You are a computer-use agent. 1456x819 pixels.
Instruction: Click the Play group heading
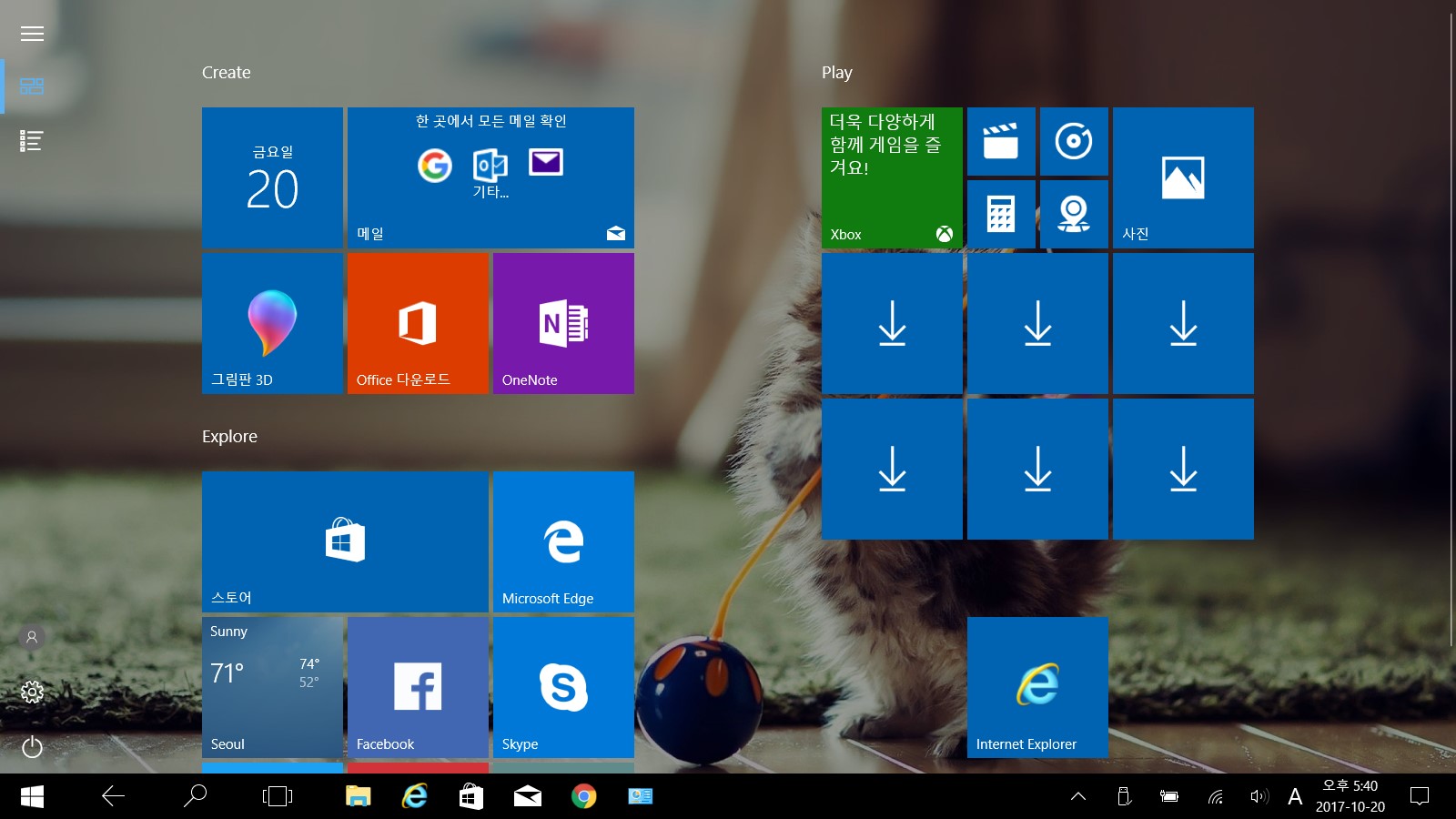(836, 73)
